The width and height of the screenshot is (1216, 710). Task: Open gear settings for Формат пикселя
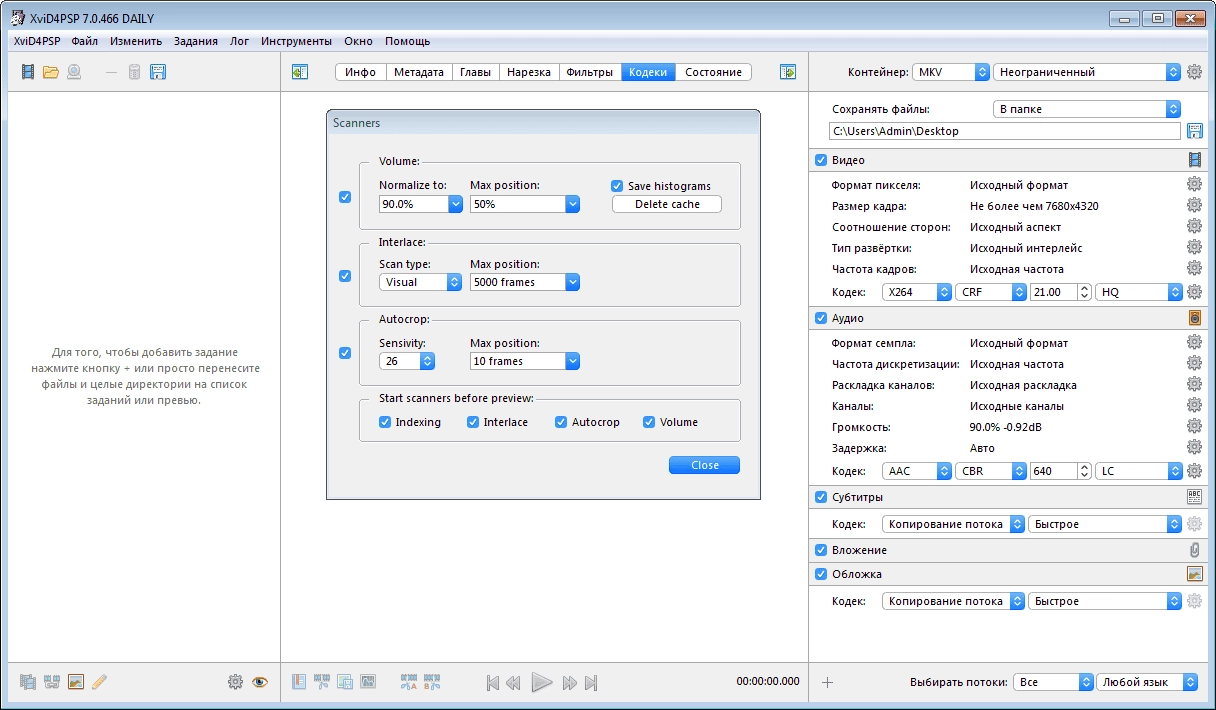tap(1194, 185)
